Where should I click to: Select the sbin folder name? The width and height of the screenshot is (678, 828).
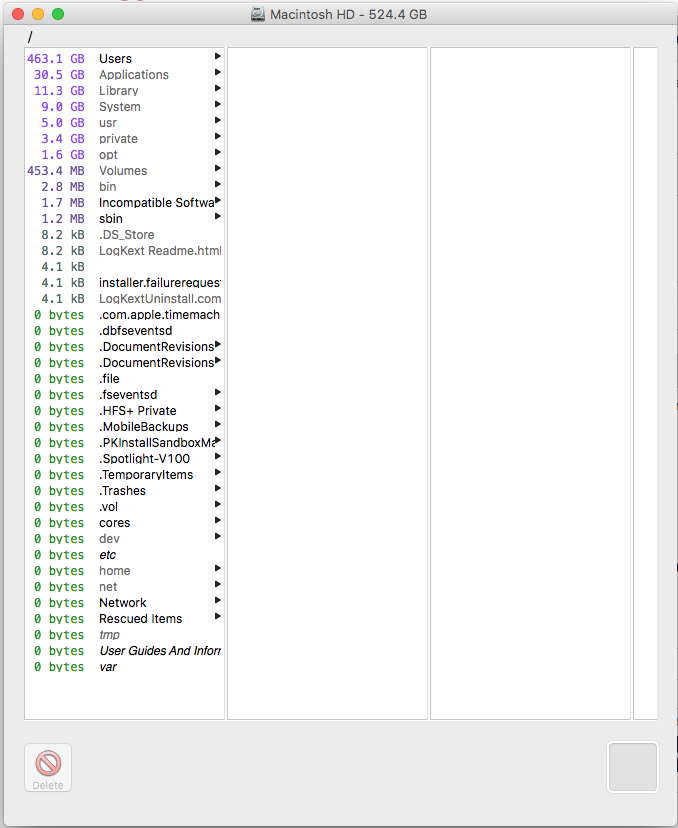(111, 219)
